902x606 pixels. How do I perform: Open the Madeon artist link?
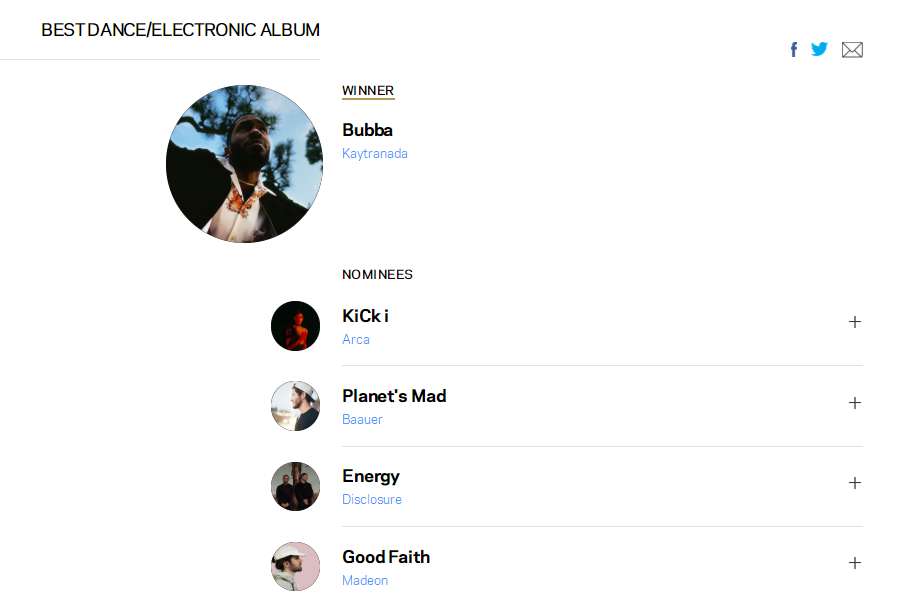pos(365,581)
